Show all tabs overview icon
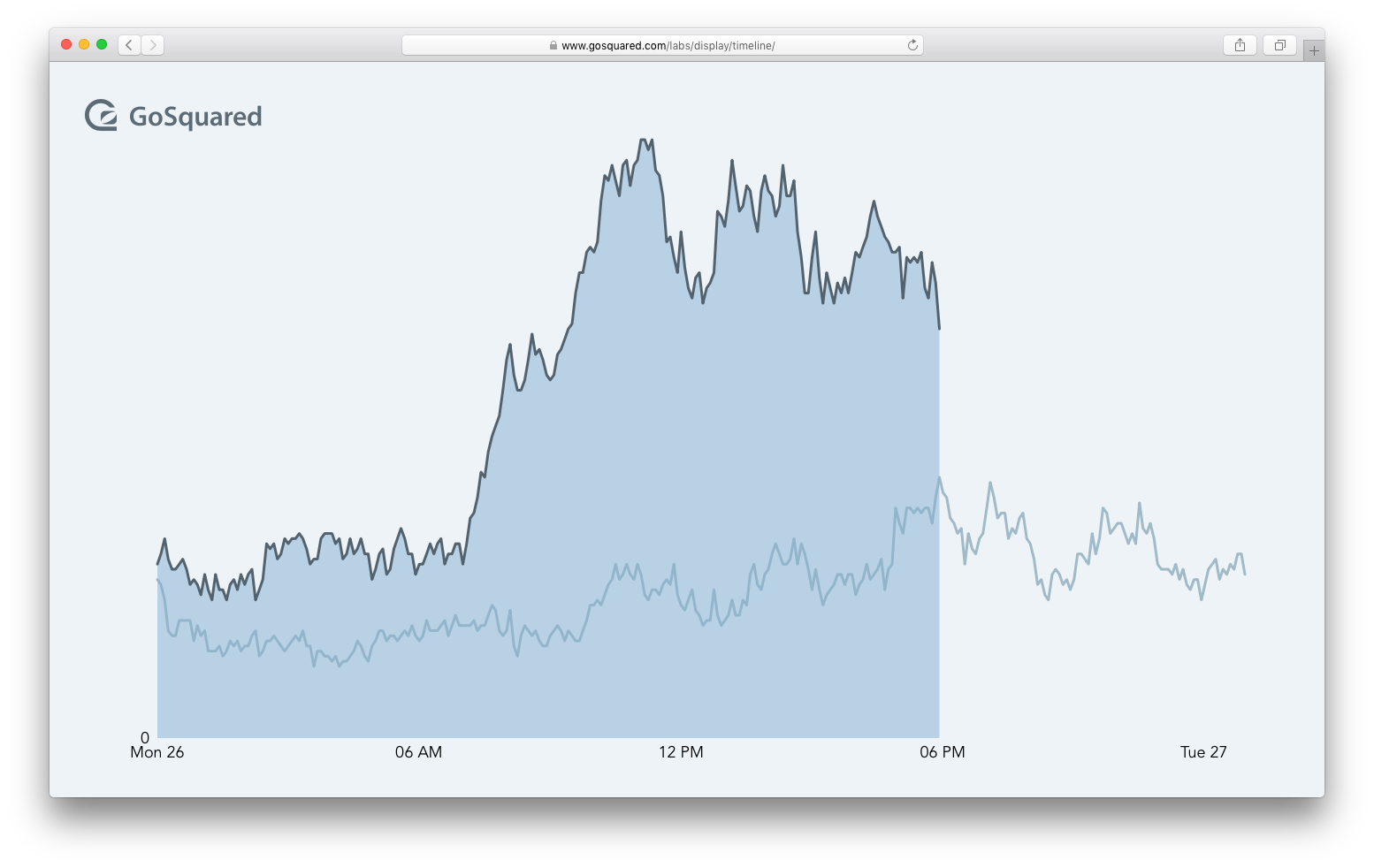The image size is (1374, 868). [x=1279, y=45]
